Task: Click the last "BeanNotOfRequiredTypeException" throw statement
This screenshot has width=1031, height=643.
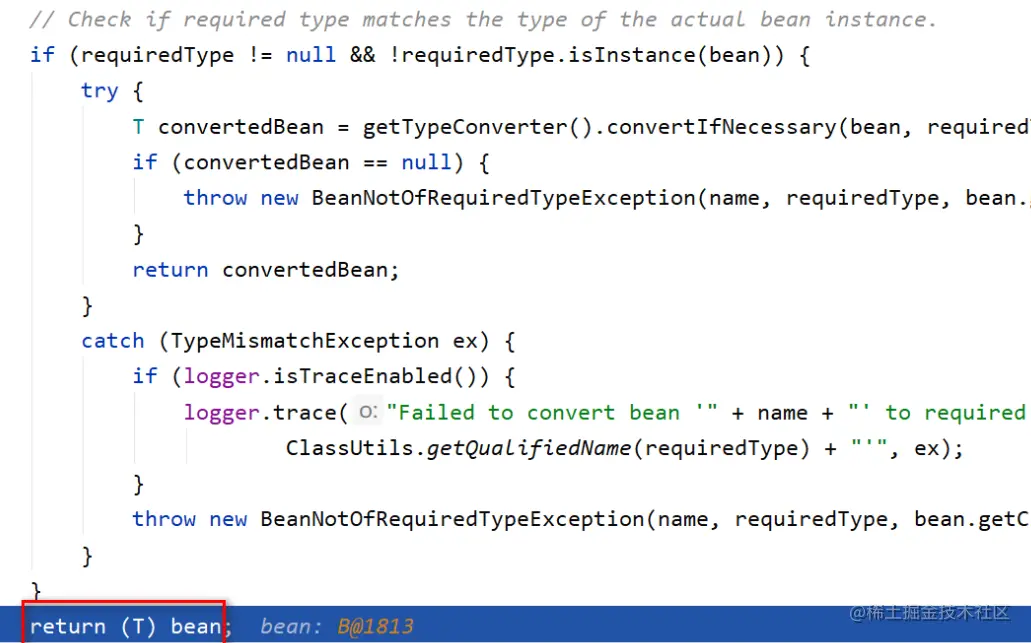Action: click(452, 519)
